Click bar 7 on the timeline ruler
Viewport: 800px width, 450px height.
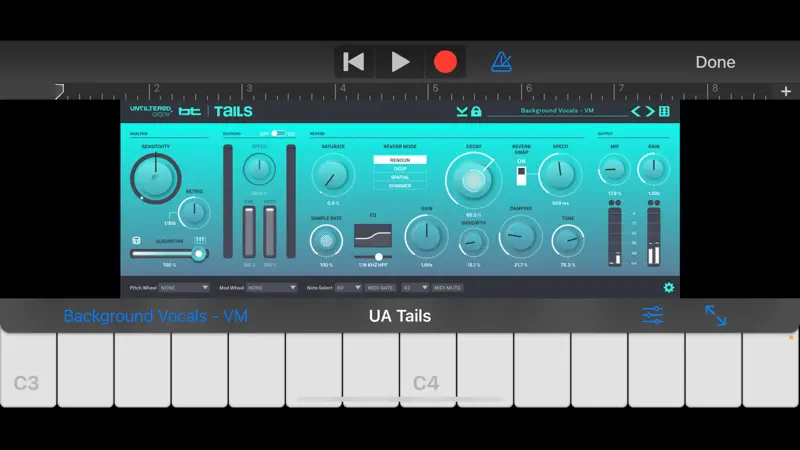click(x=620, y=90)
